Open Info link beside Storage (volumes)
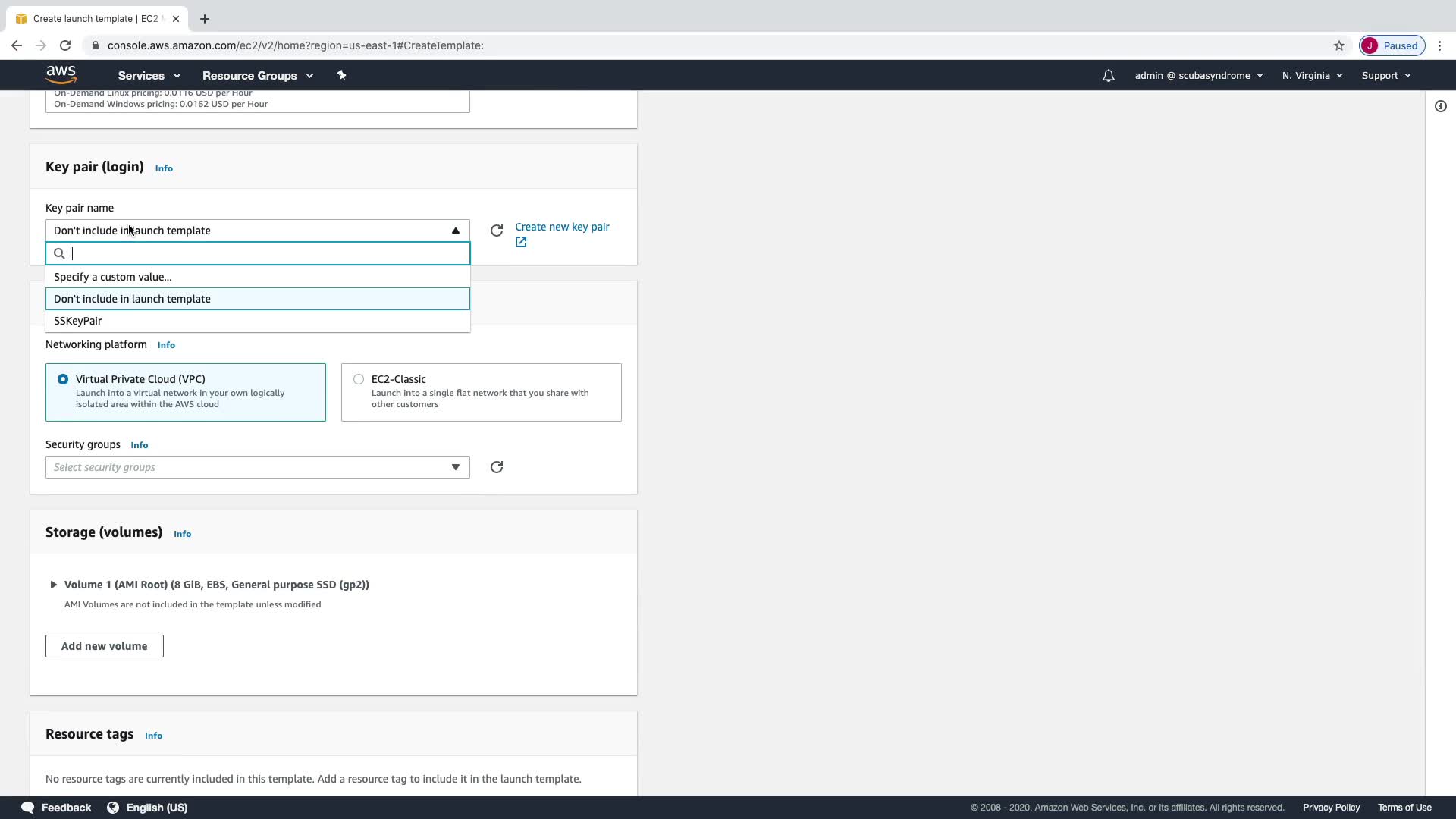The height and width of the screenshot is (819, 1456). [182, 534]
